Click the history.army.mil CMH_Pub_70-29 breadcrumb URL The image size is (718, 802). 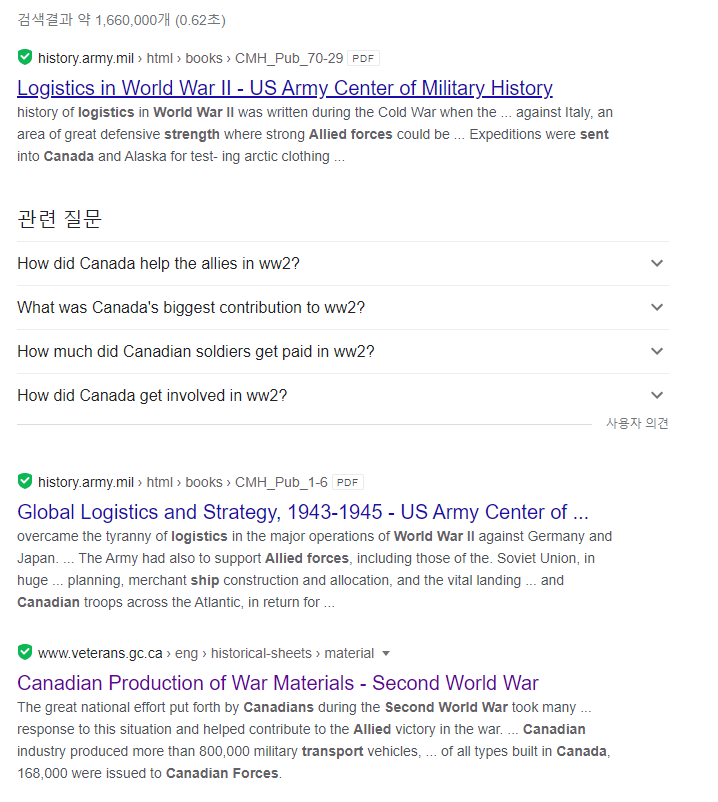click(190, 58)
